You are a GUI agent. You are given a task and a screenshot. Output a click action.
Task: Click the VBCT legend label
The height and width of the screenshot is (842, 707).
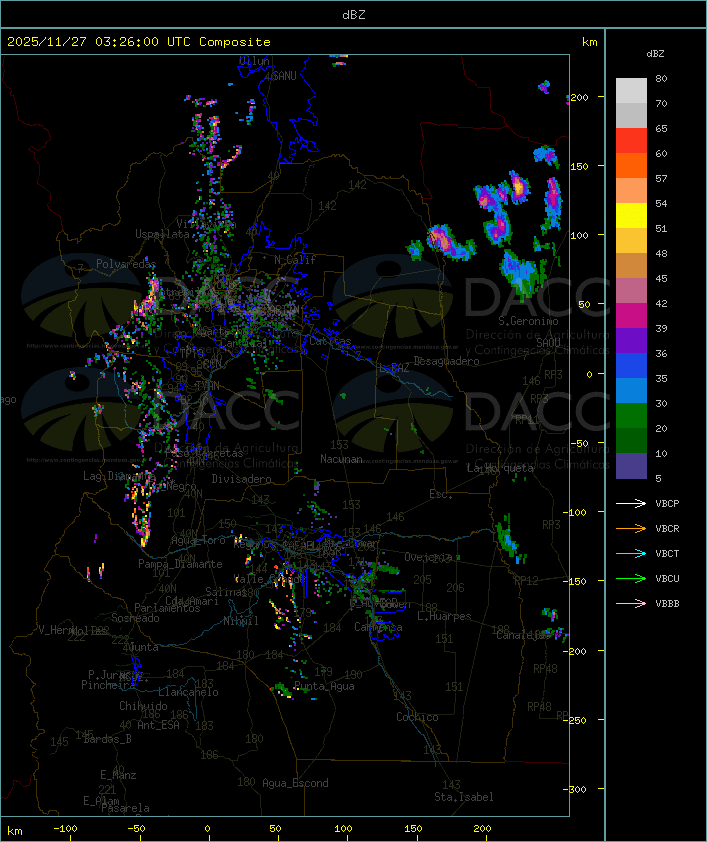(667, 554)
